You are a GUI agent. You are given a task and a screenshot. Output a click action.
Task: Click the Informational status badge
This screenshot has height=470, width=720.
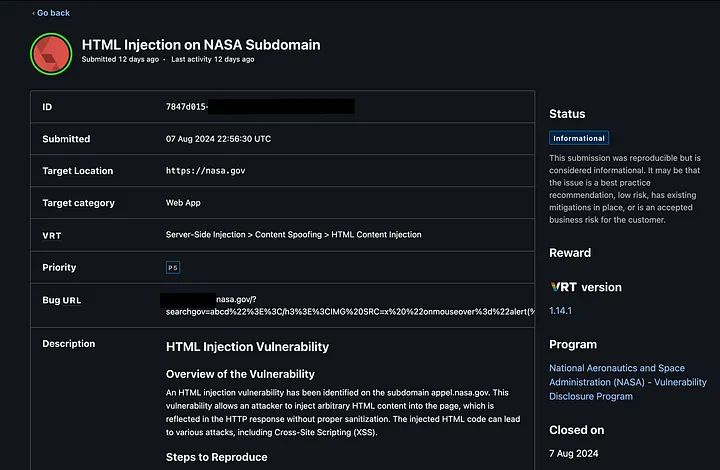click(x=578, y=138)
